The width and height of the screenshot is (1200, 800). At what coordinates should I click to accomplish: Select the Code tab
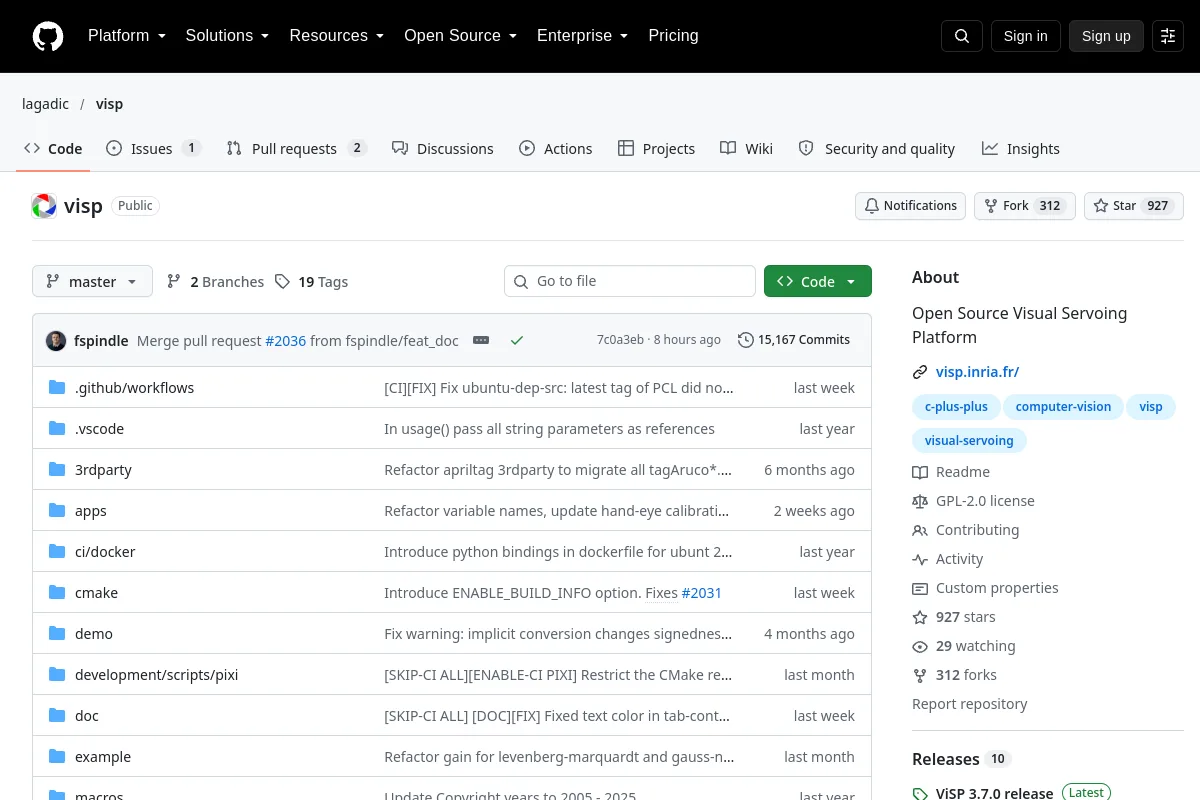pos(53,148)
